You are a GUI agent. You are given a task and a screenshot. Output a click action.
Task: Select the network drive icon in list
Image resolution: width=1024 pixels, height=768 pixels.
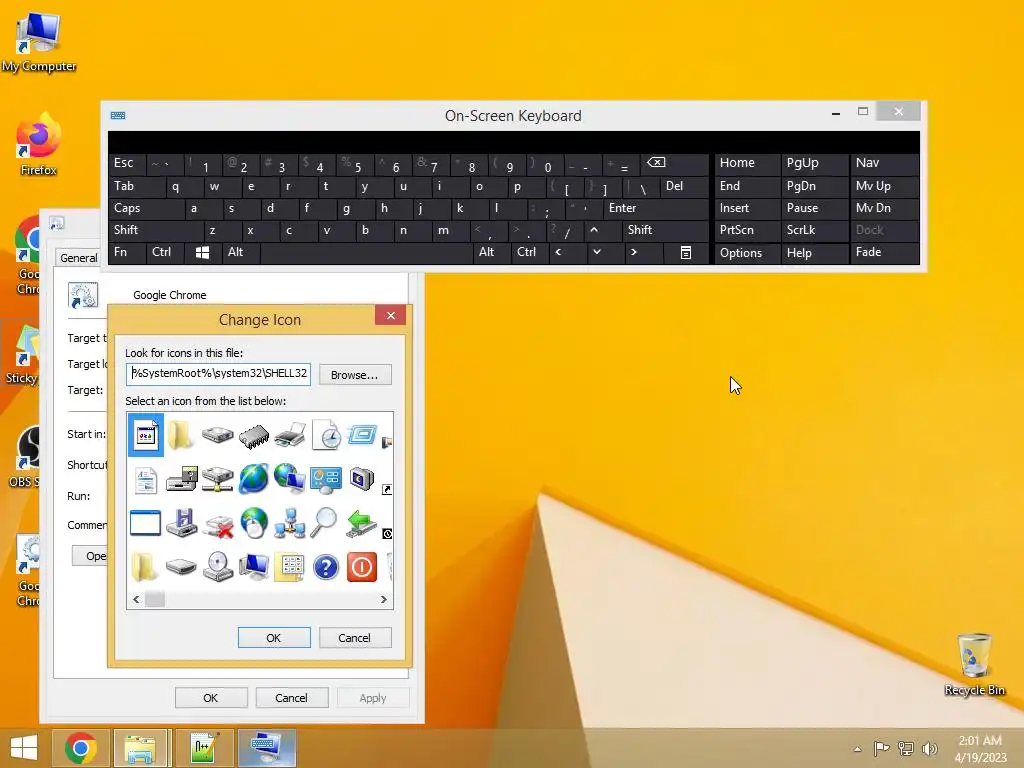tap(218, 480)
